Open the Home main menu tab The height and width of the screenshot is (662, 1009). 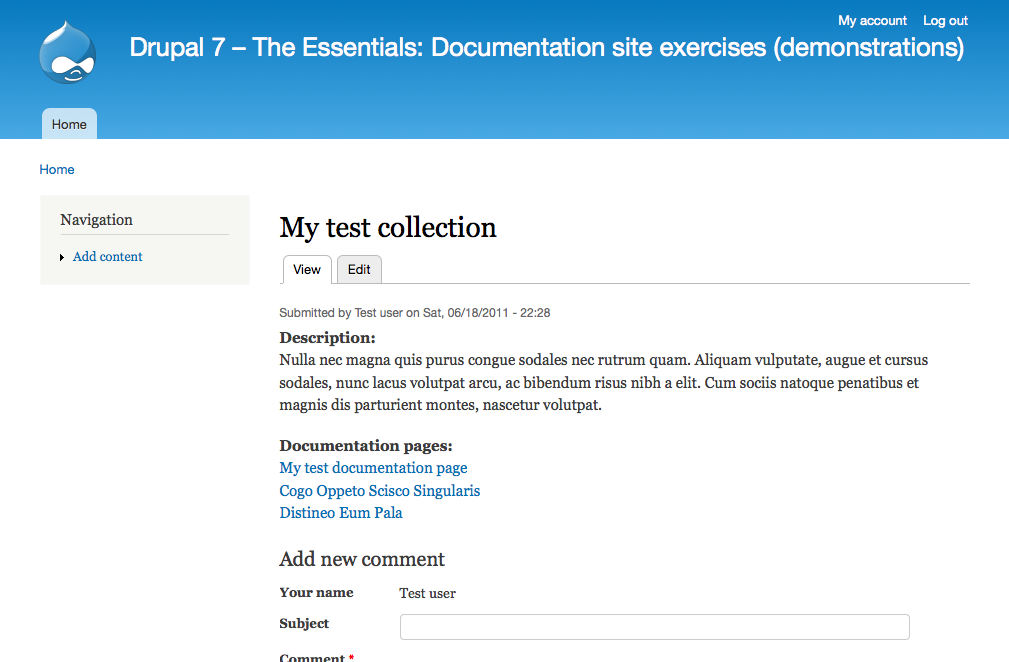[x=69, y=124]
